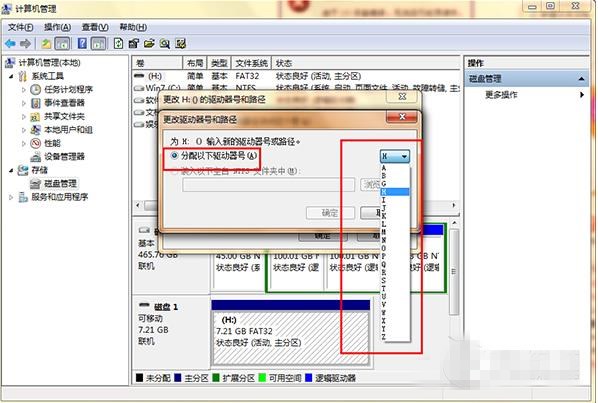The width and height of the screenshot is (598, 403).
Task: Click the dark blue 主分区 legend swatch
Action: (178, 378)
